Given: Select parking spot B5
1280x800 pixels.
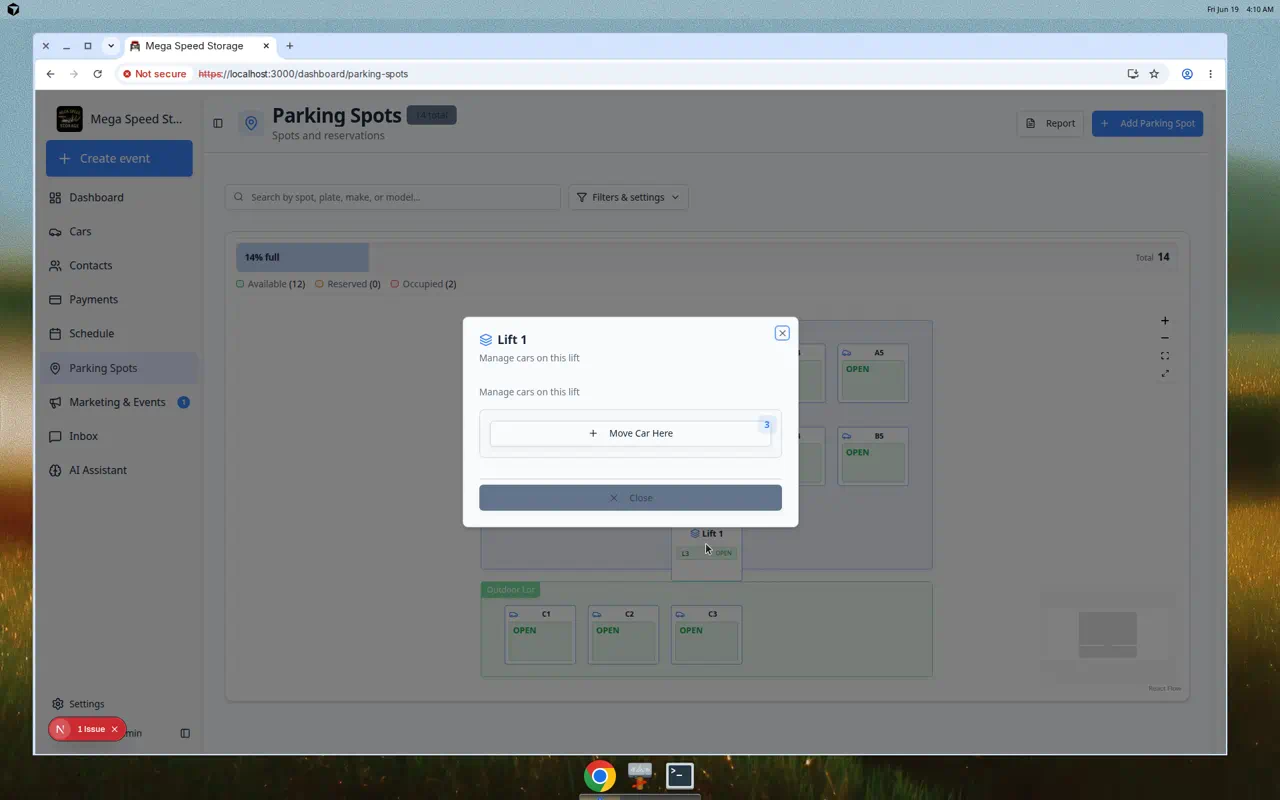Looking at the screenshot, I should coord(873,457).
